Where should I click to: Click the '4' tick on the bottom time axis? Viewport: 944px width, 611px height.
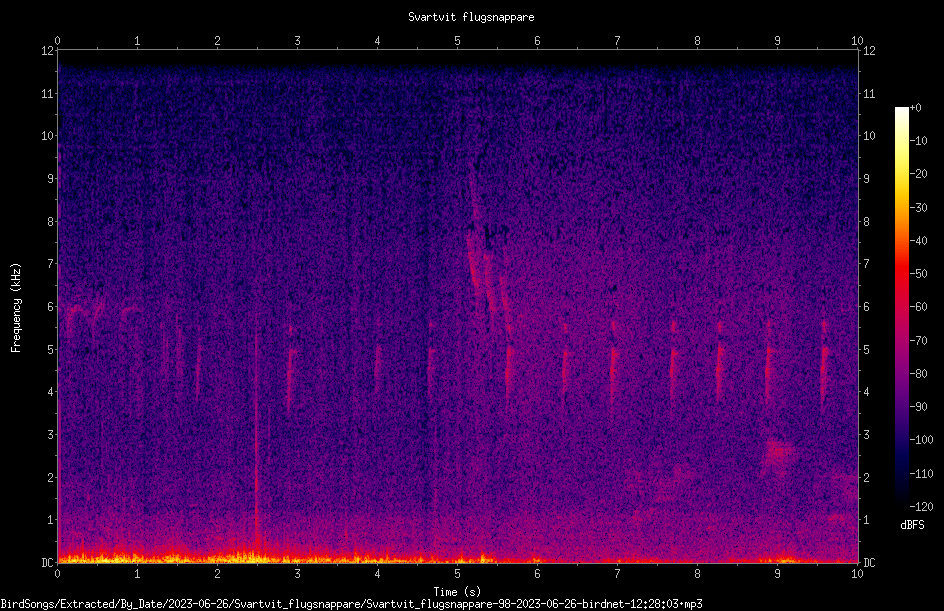click(x=377, y=574)
